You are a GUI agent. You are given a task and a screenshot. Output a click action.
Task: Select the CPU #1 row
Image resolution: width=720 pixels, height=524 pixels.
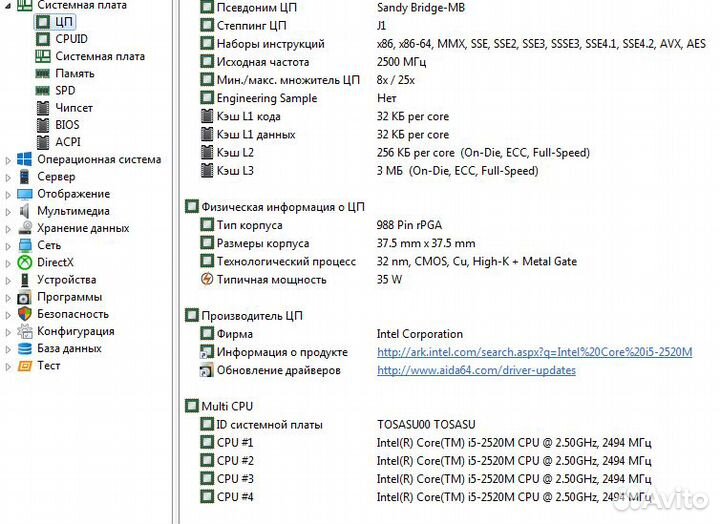tap(426, 442)
